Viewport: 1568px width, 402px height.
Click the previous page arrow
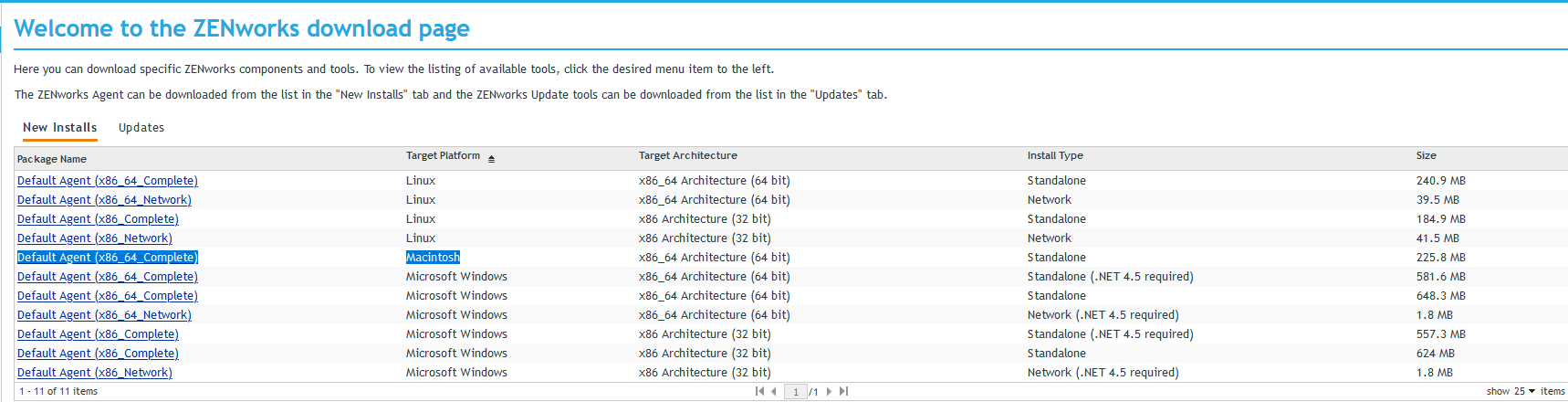pos(774,391)
